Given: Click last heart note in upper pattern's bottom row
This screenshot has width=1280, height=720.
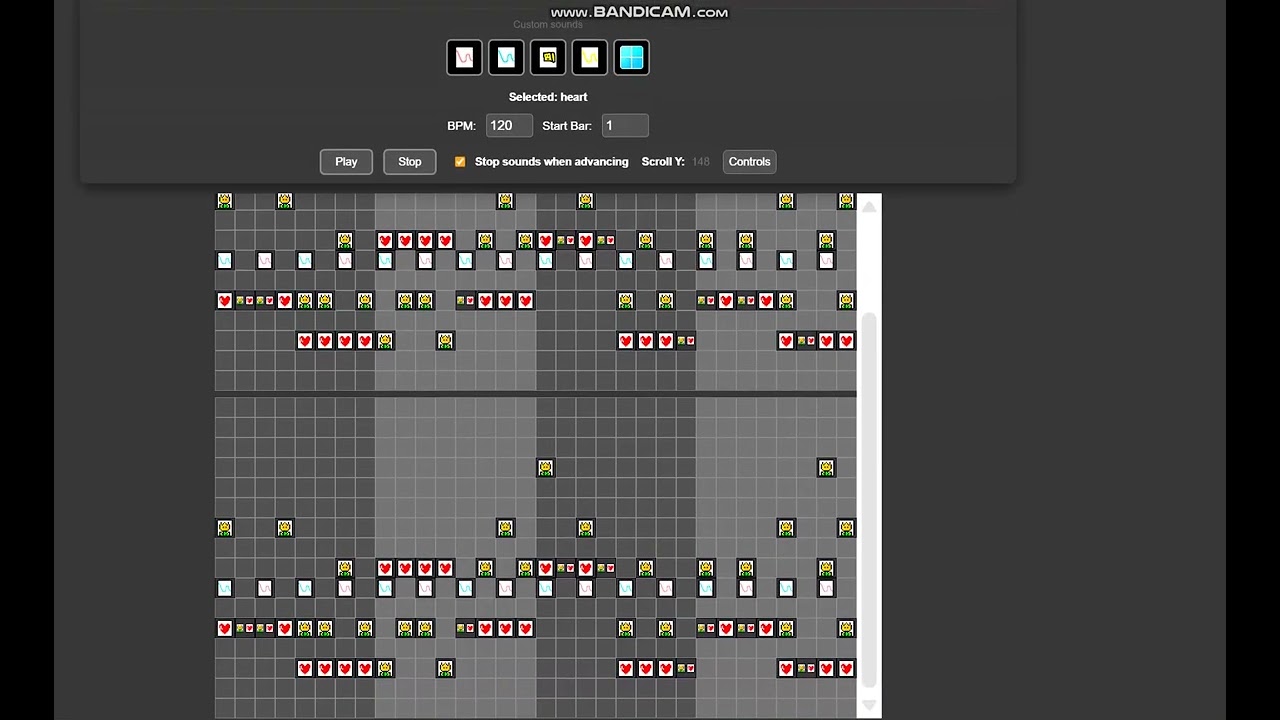Looking at the screenshot, I should coord(846,341).
